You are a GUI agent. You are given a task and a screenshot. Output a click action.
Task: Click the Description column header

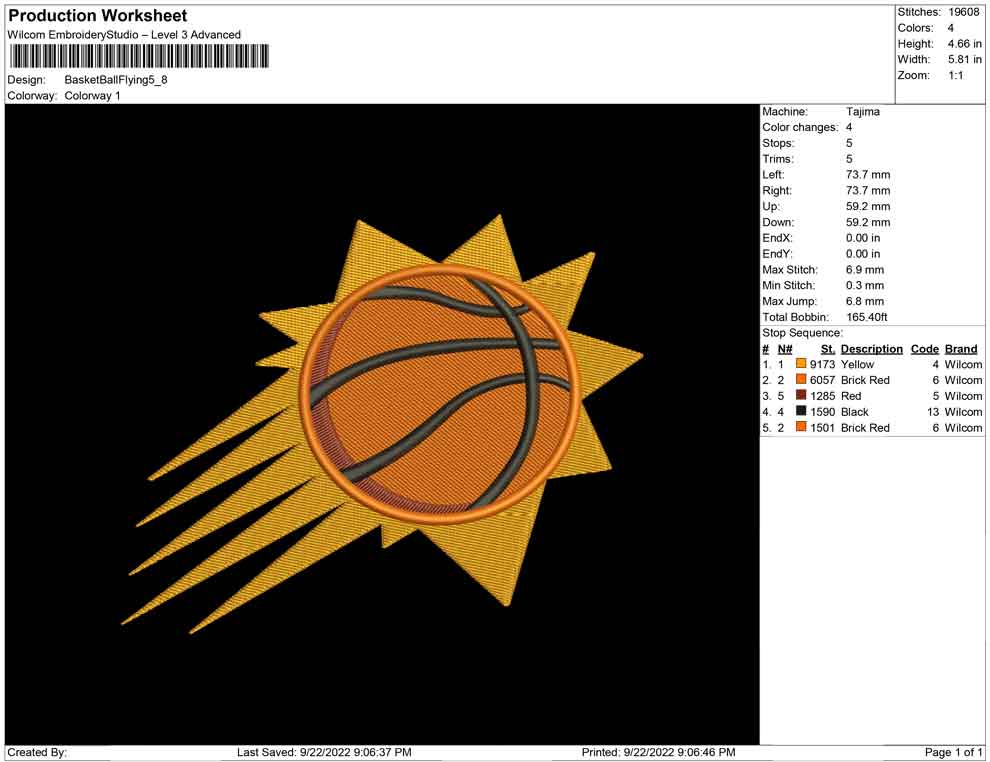(872, 349)
